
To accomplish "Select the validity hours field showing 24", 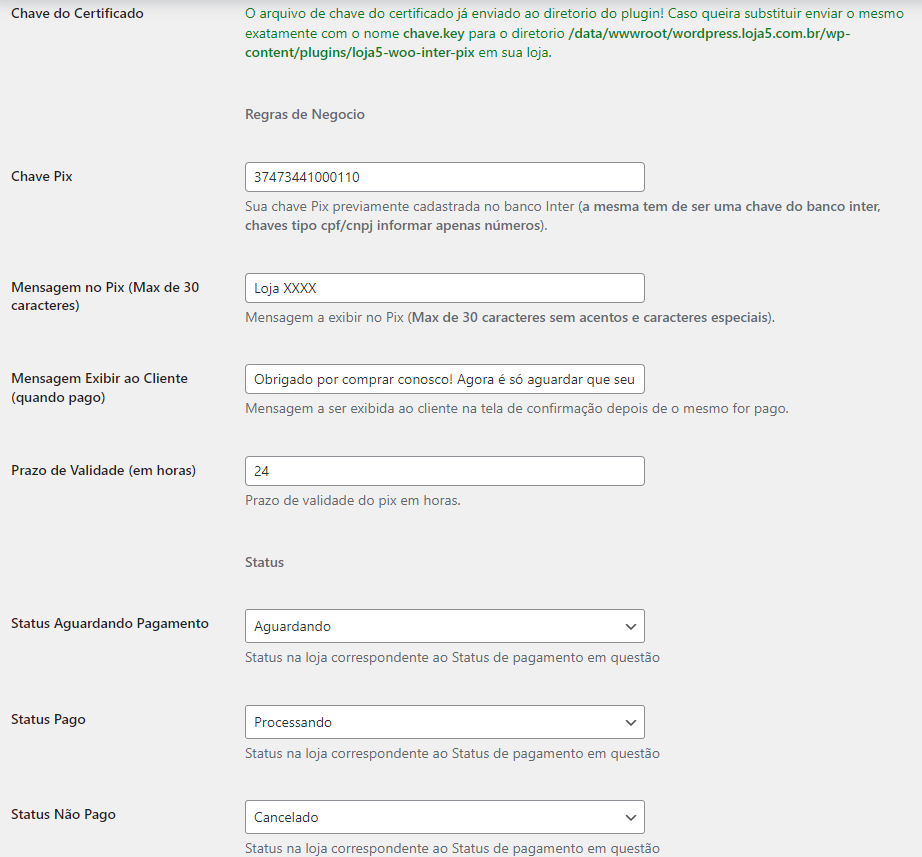I will tap(444, 471).
